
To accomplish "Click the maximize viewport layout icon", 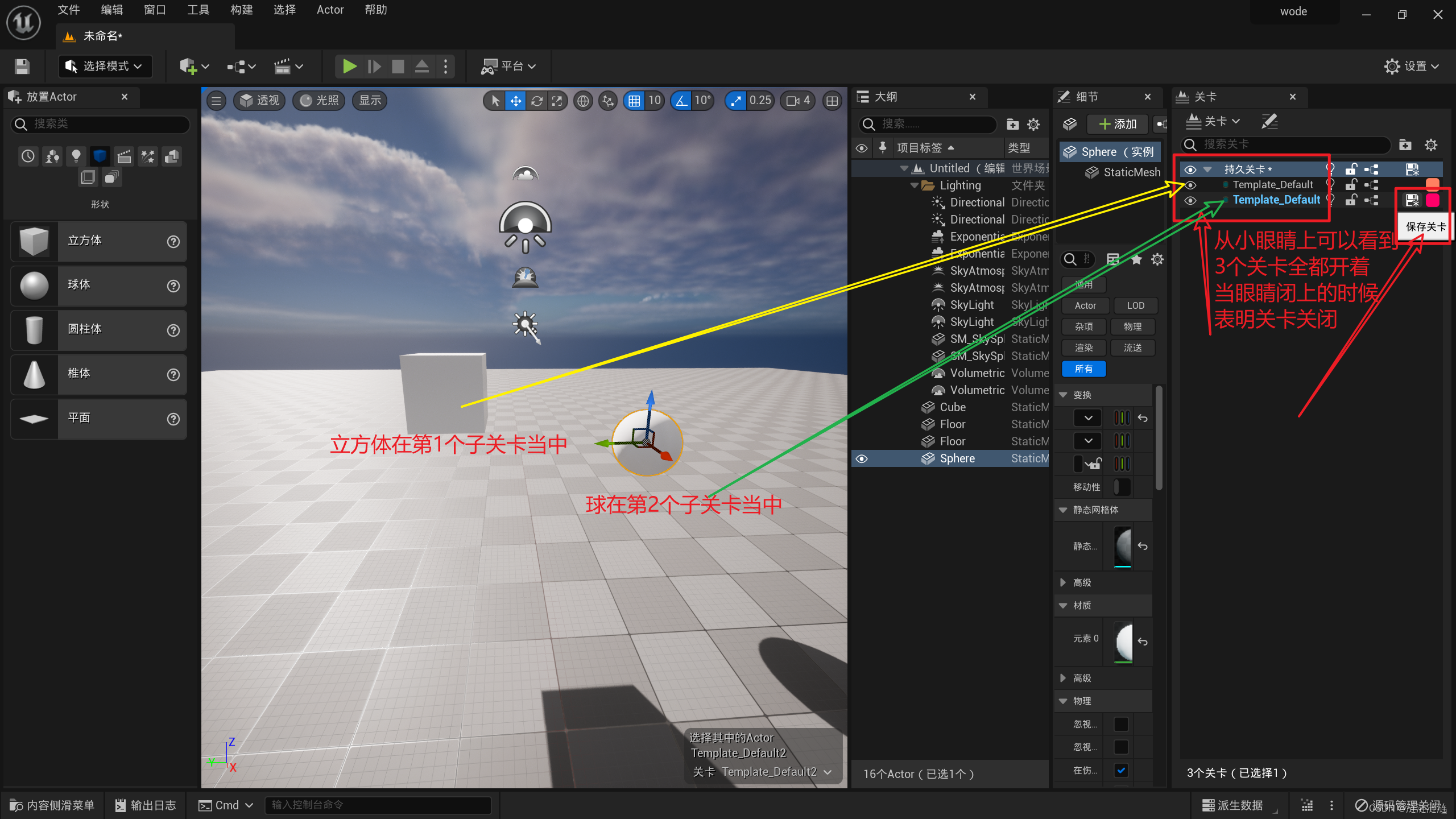I will pos(832,101).
